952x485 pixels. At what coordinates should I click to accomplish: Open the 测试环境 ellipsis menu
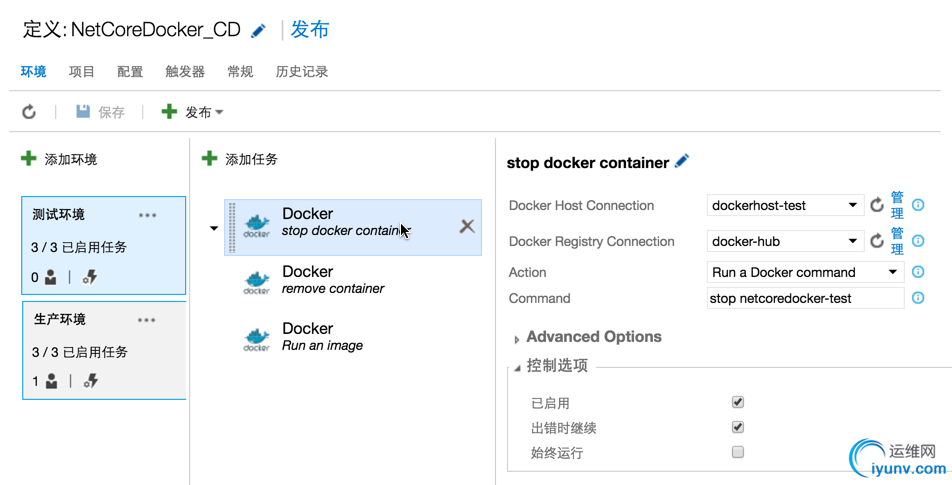tap(148, 215)
